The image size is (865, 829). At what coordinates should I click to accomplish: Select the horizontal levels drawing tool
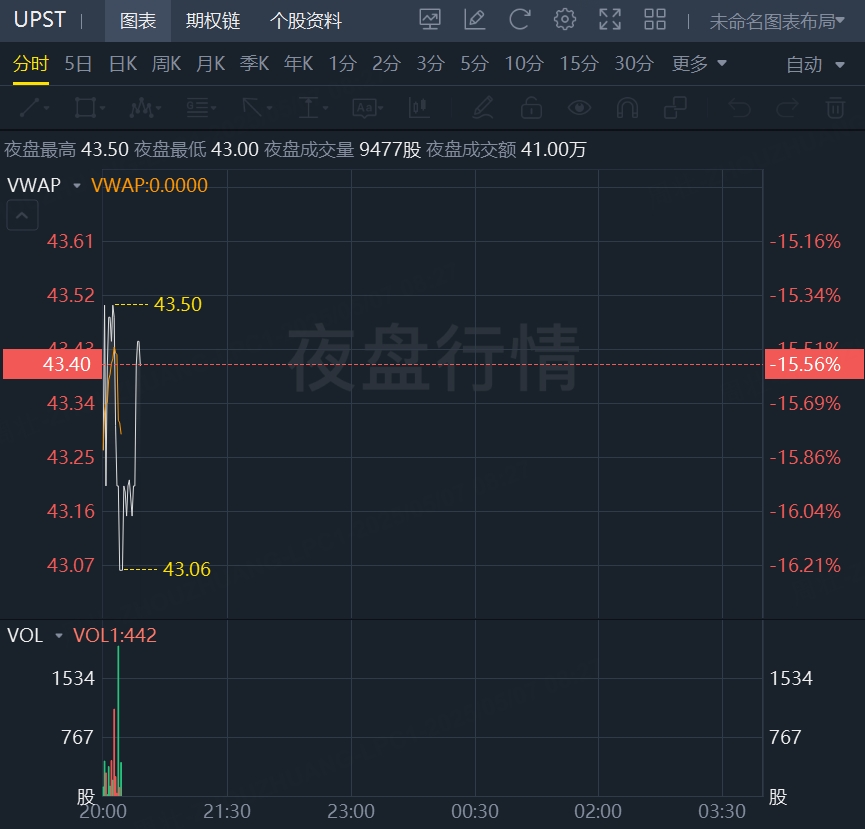pyautogui.click(x=197, y=108)
